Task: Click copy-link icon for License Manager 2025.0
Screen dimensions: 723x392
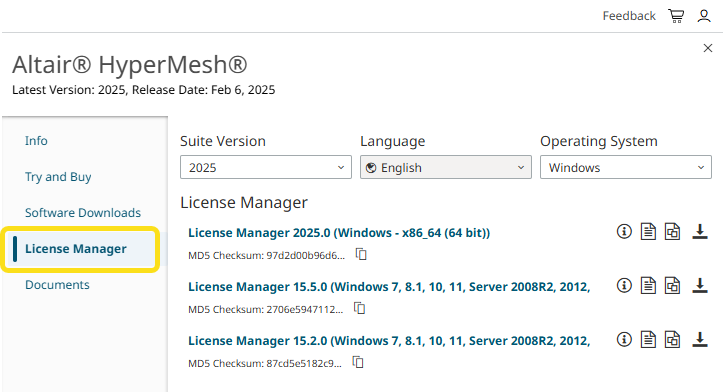Action: 672,232
